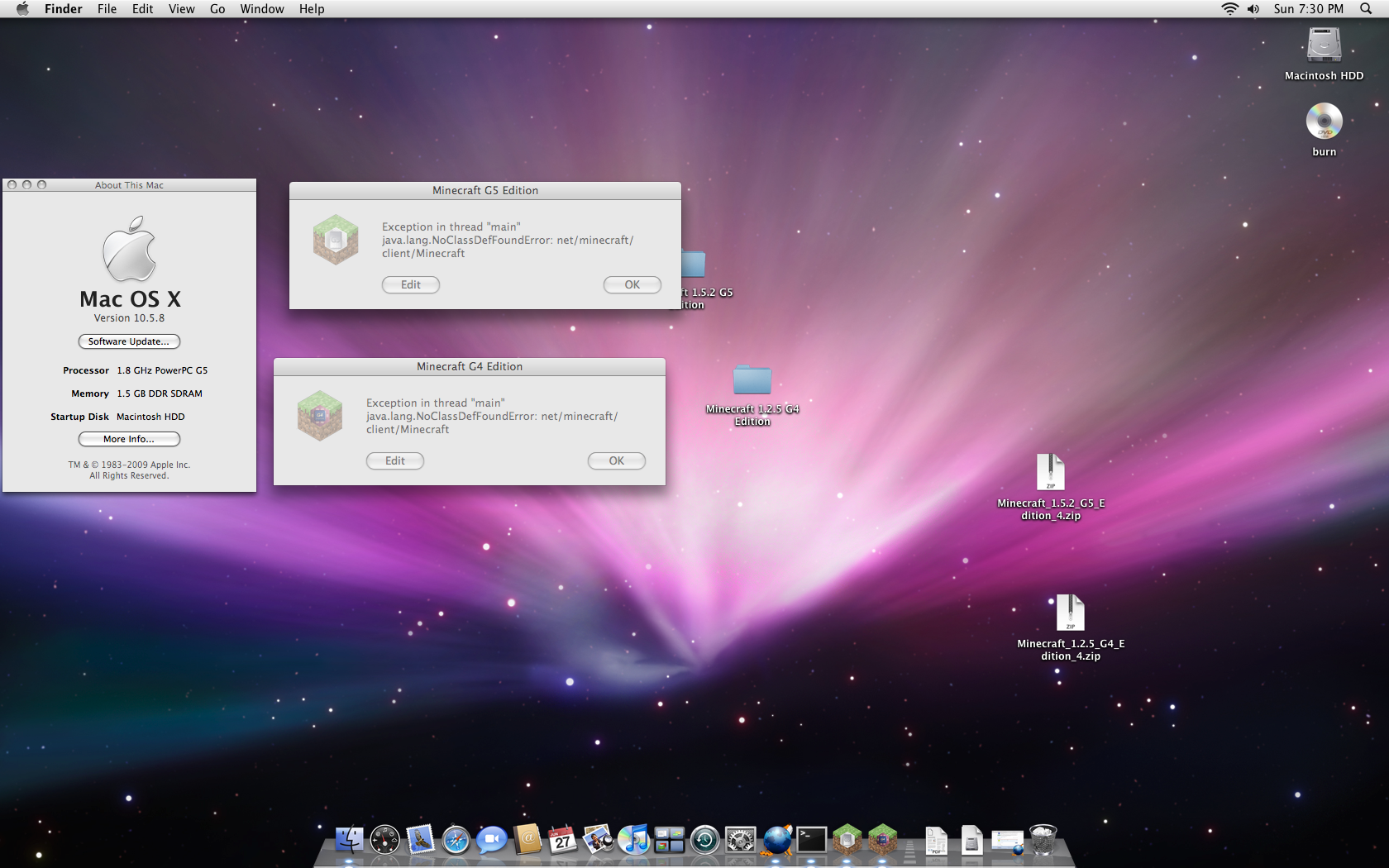The width and height of the screenshot is (1389, 868).
Task: Click the Wi-Fi status icon
Action: coord(1229,8)
